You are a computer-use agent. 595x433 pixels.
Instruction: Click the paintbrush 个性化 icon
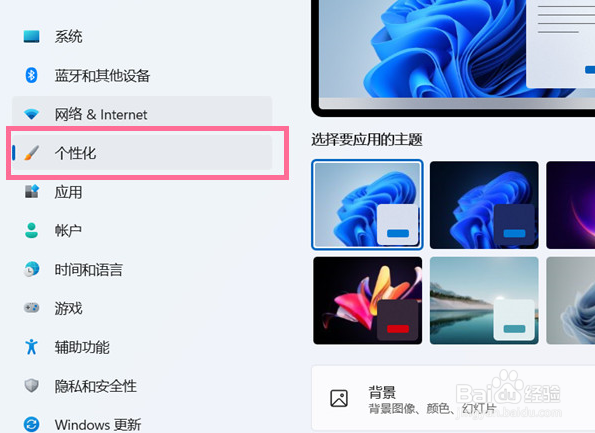31,153
